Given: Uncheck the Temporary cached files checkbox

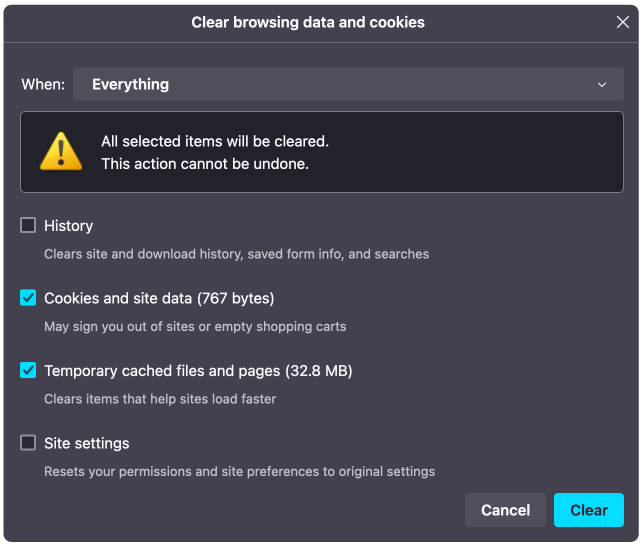Looking at the screenshot, I should click(x=28, y=370).
